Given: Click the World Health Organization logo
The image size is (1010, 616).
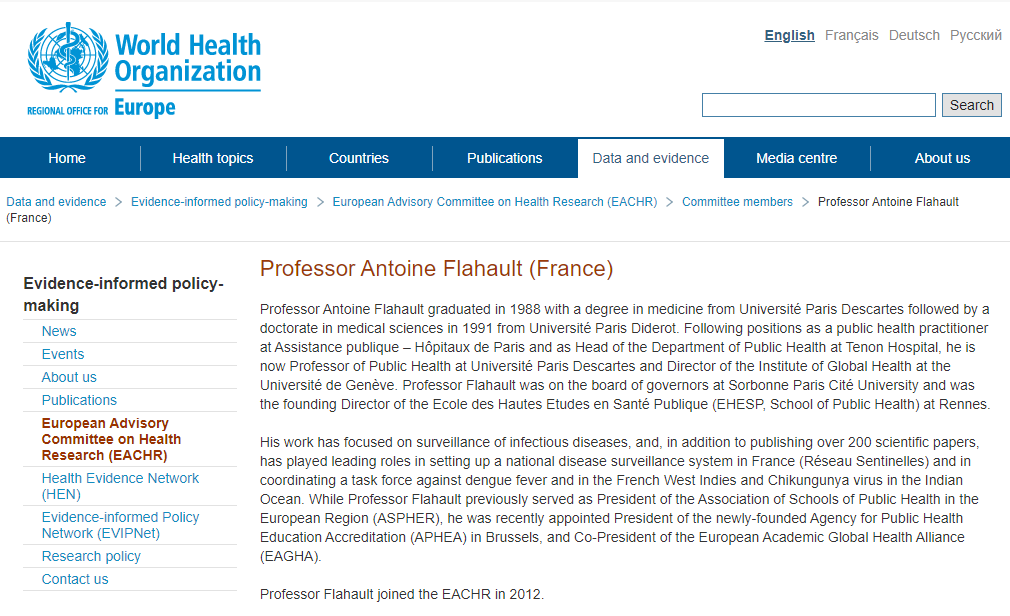Looking at the screenshot, I should (x=144, y=70).
